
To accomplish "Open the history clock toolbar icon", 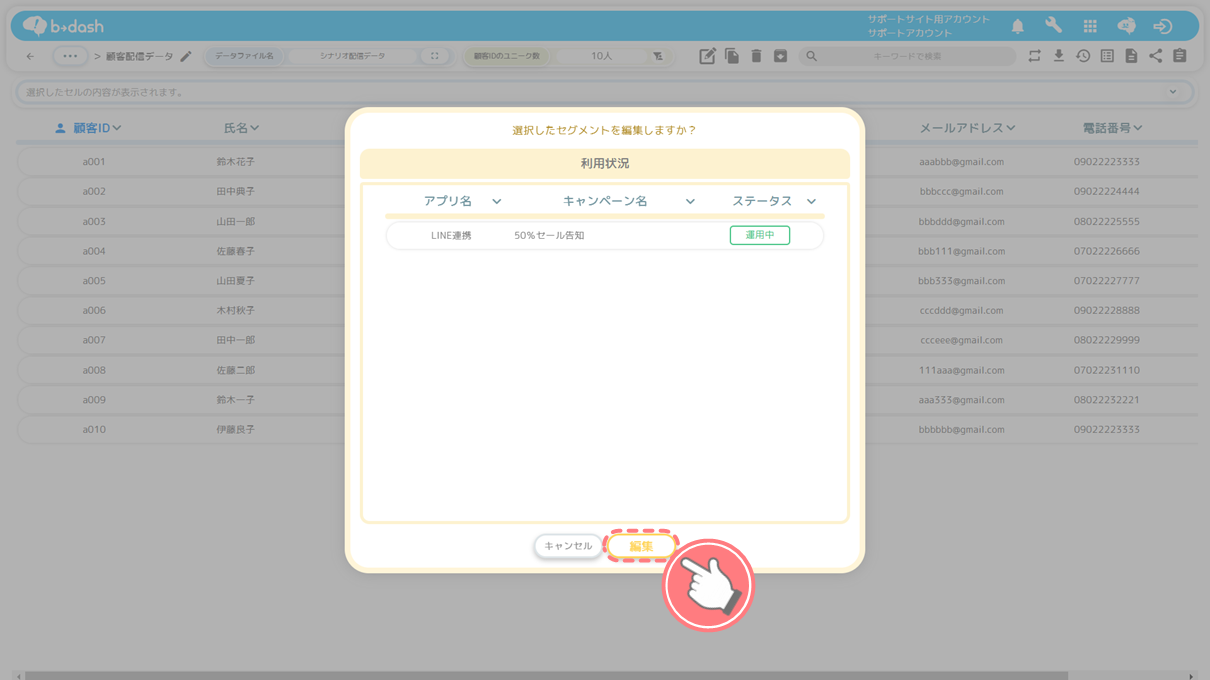I will [x=1083, y=56].
